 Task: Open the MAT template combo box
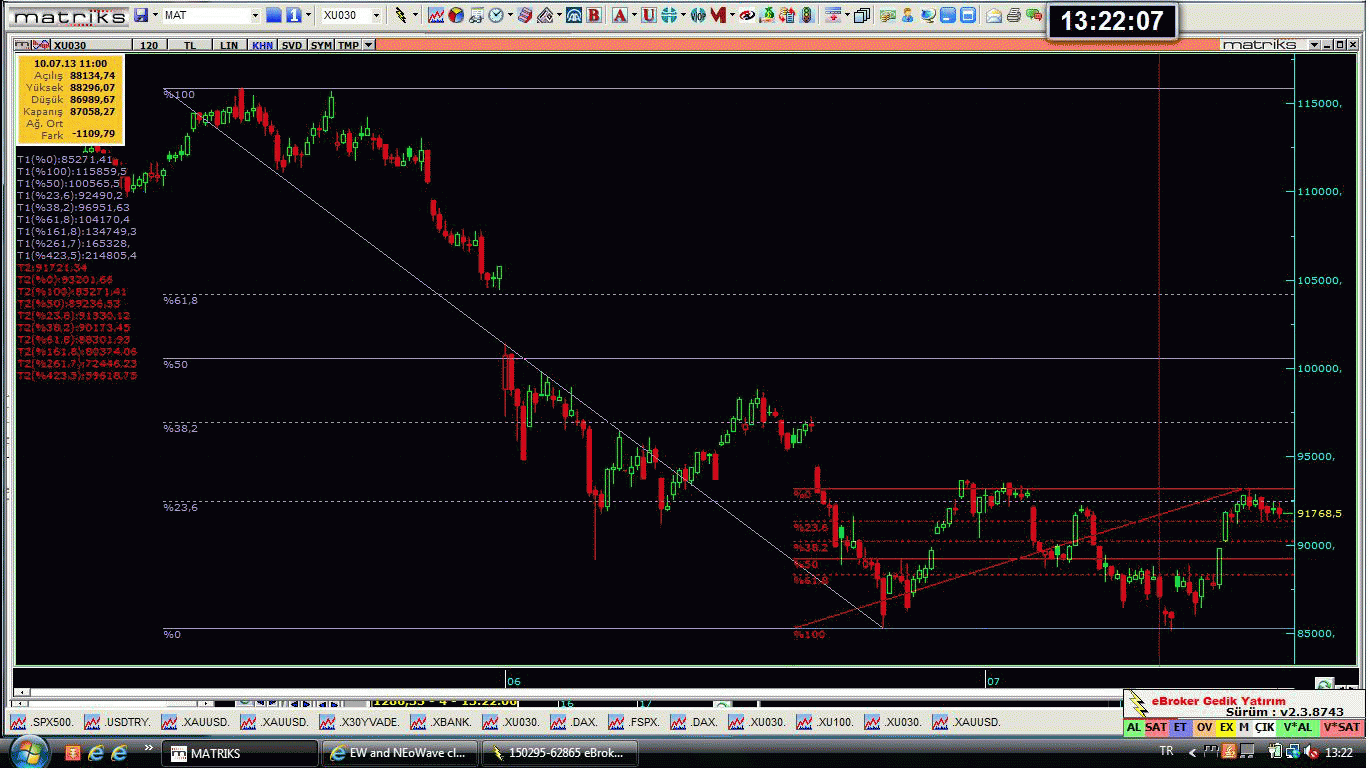point(211,15)
